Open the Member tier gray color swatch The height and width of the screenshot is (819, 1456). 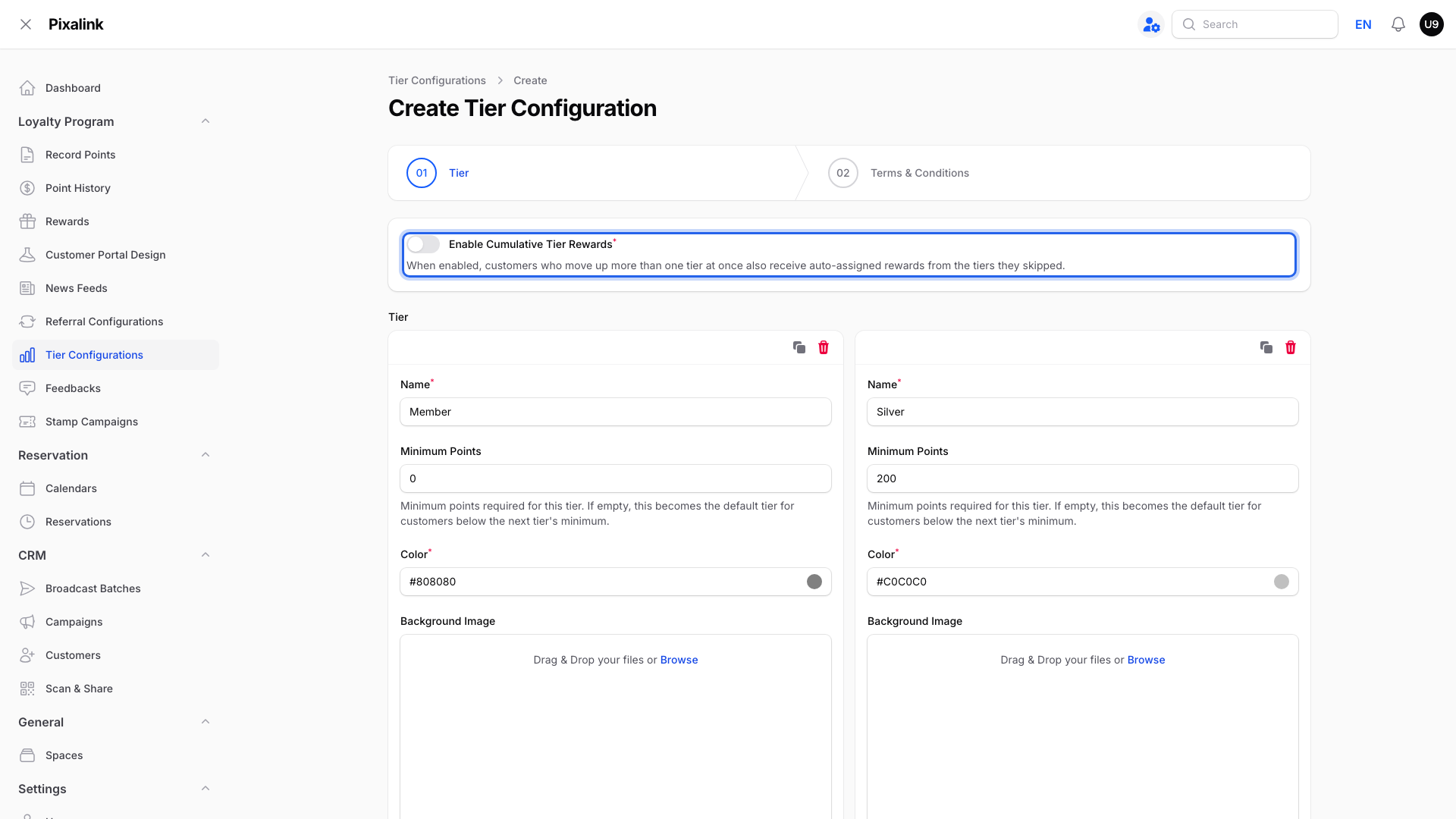[x=814, y=582]
